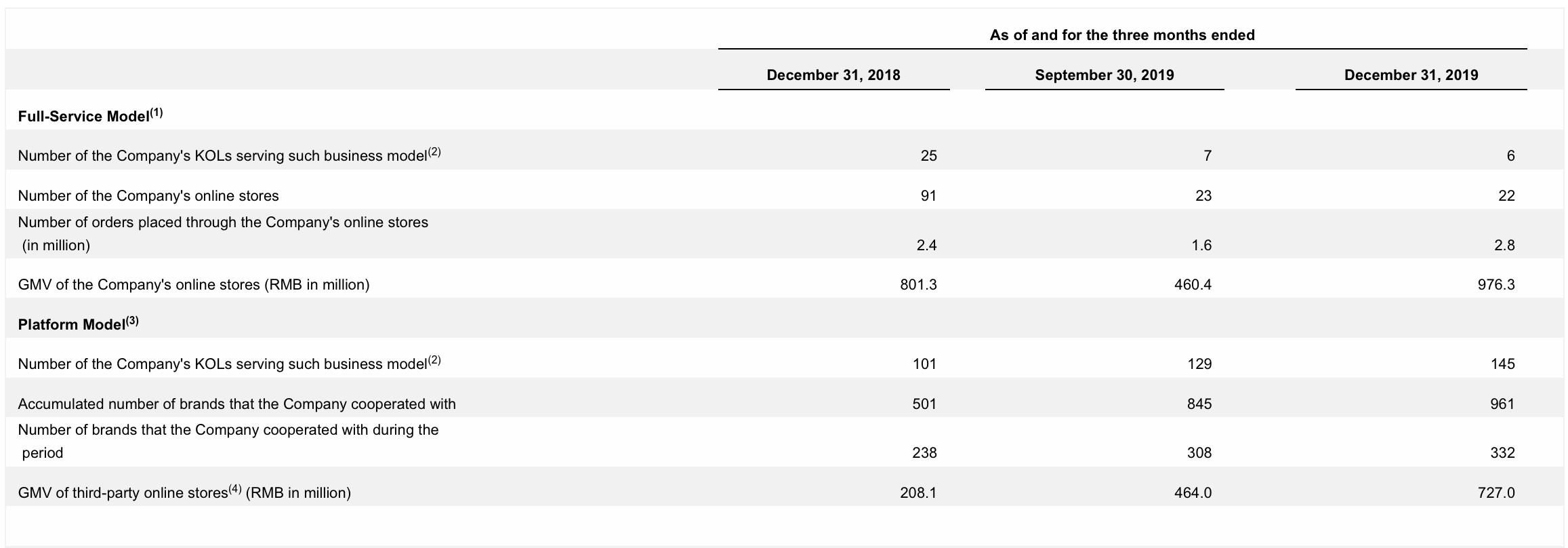Click the 'Accumulated number of brands' row label
1568x548 pixels.
point(237,404)
